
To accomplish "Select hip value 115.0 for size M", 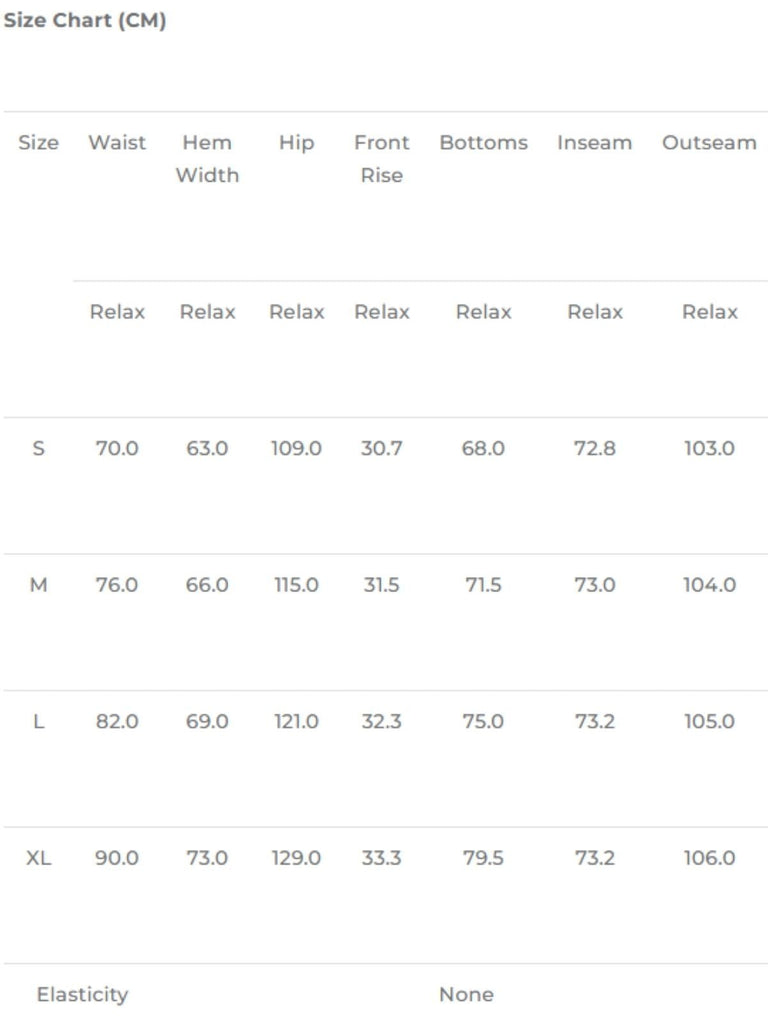I will point(296,585).
